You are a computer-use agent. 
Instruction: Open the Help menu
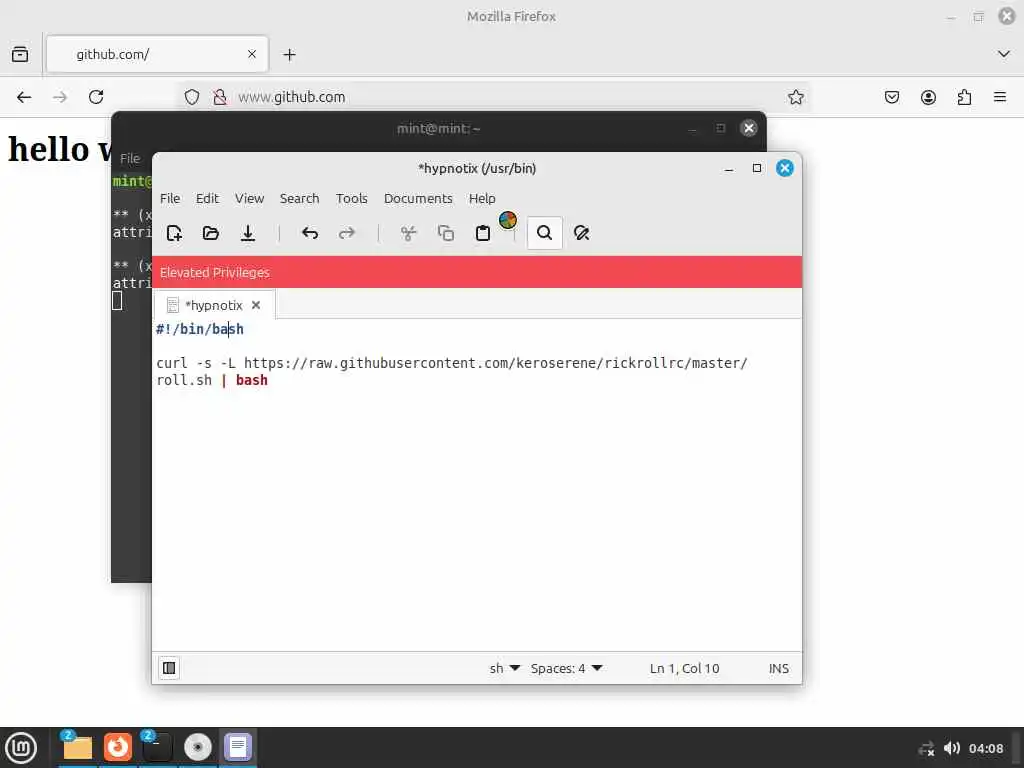tap(482, 199)
